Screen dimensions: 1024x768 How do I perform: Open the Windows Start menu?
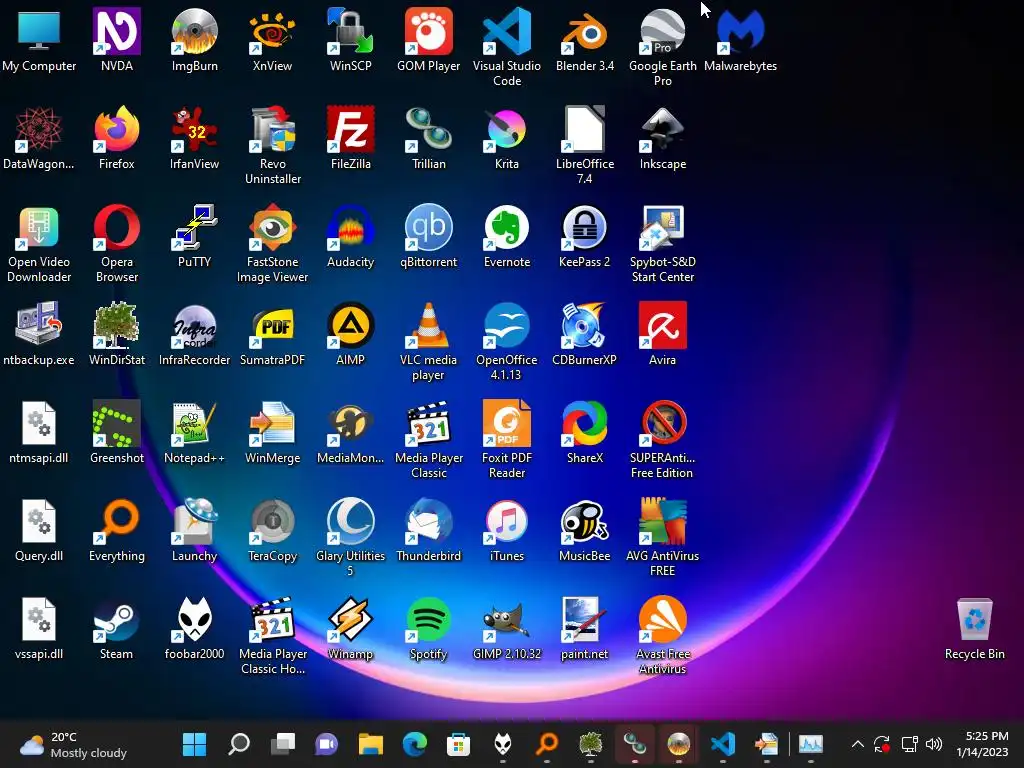tap(195, 744)
